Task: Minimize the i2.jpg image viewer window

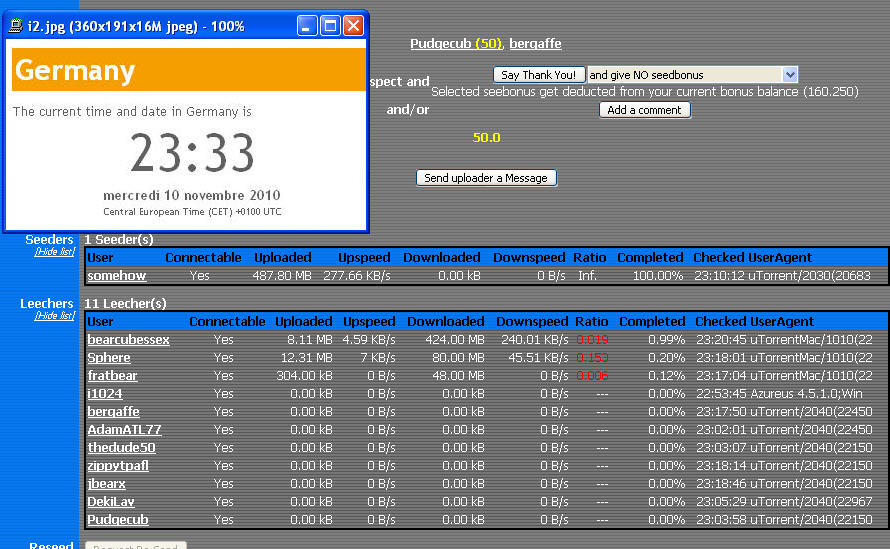Action: pos(308,26)
